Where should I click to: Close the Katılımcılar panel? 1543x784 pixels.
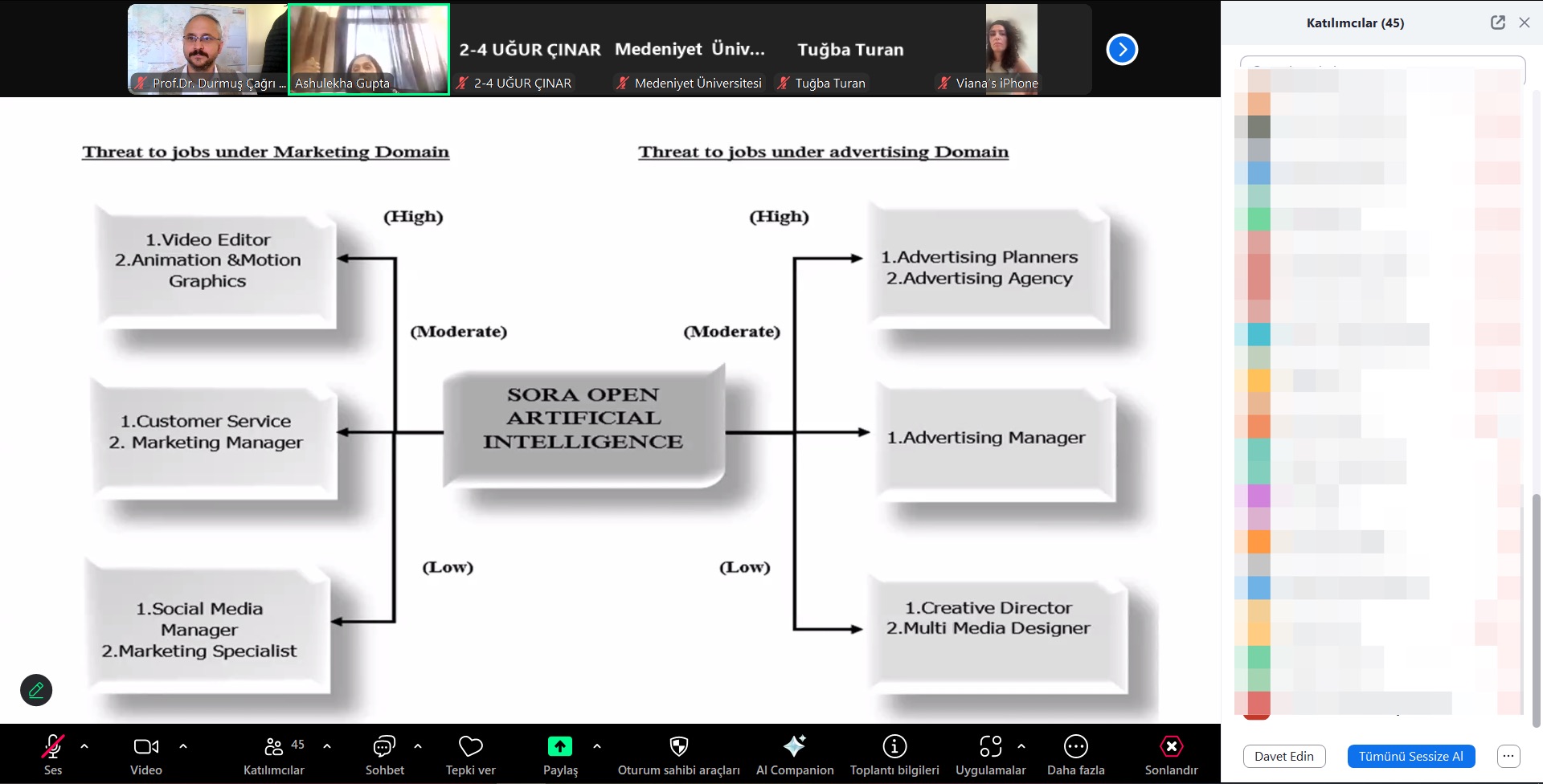coord(1525,22)
